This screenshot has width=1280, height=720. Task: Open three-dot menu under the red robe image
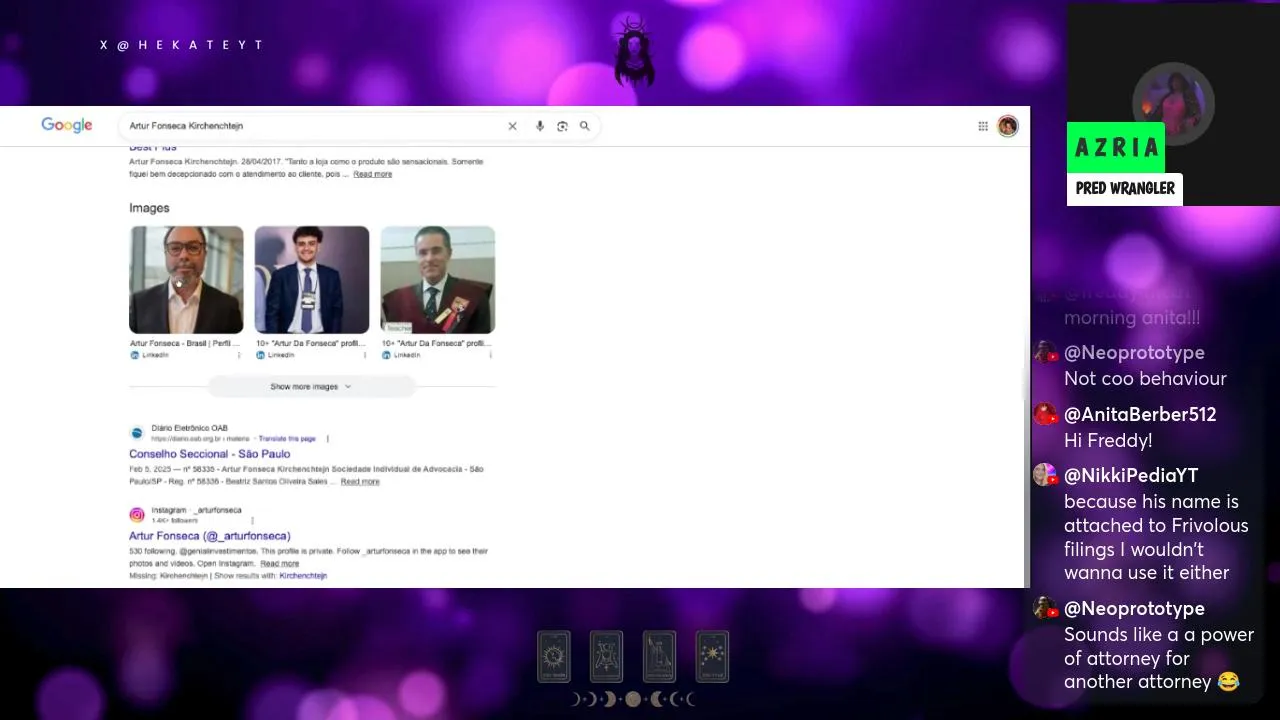491,355
